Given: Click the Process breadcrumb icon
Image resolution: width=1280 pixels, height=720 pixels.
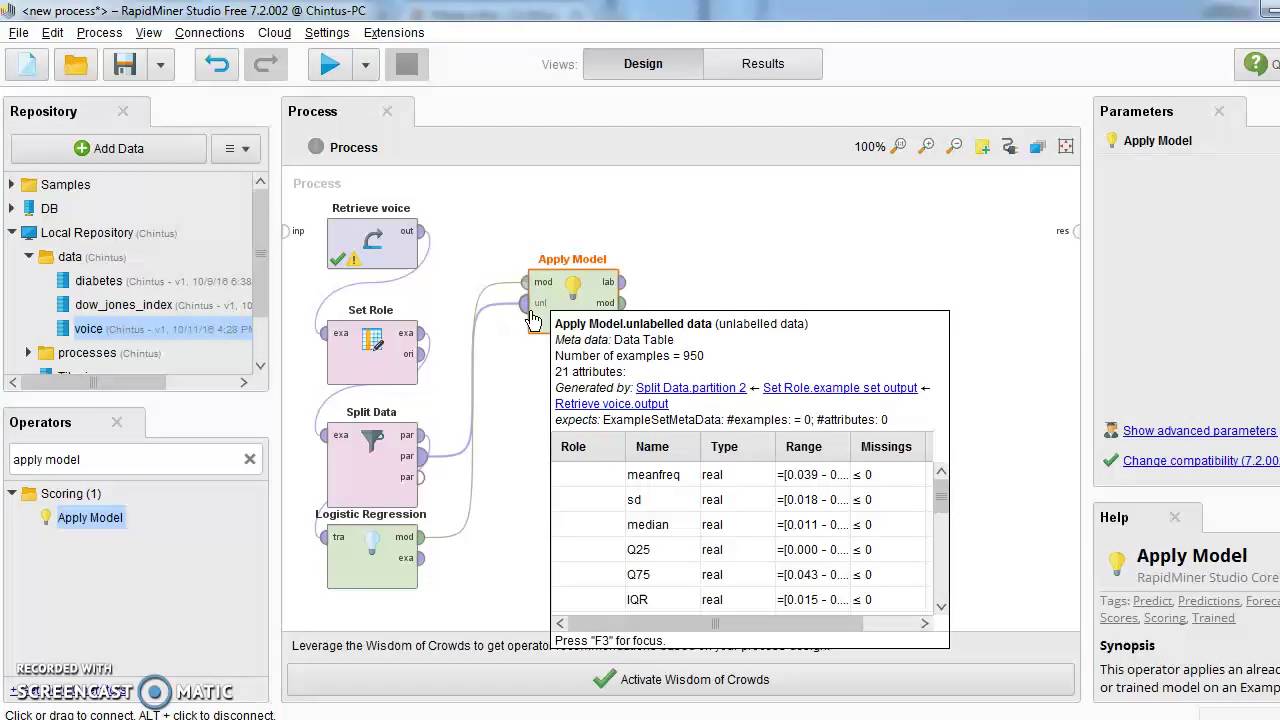Looking at the screenshot, I should (x=316, y=147).
